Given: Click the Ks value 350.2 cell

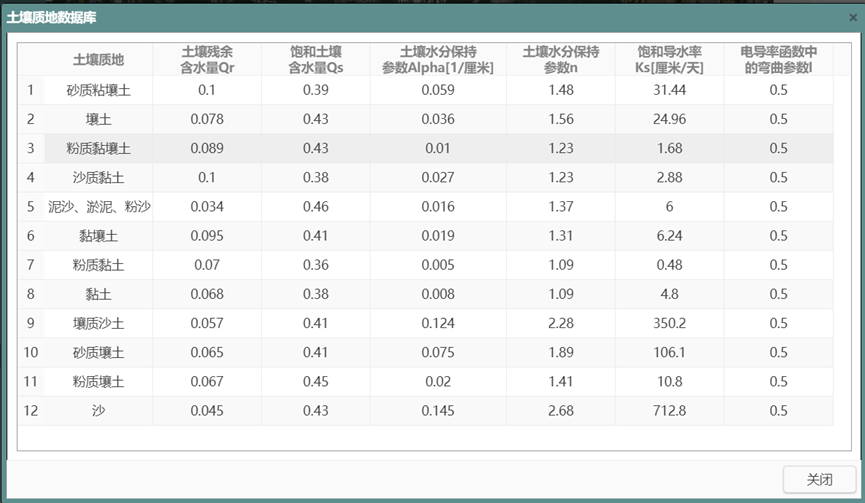Looking at the screenshot, I should click(x=670, y=324).
